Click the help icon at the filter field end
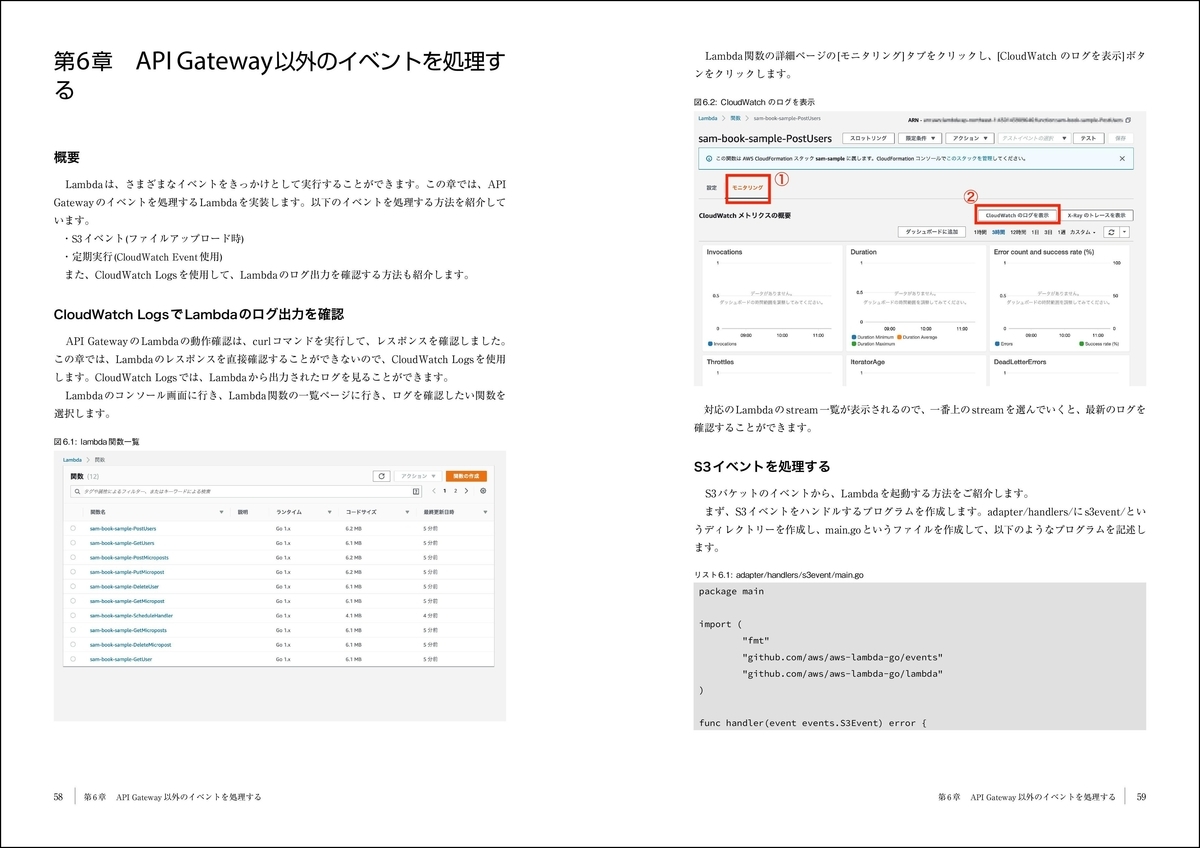Viewport: 1200px width, 848px height. pos(416,491)
